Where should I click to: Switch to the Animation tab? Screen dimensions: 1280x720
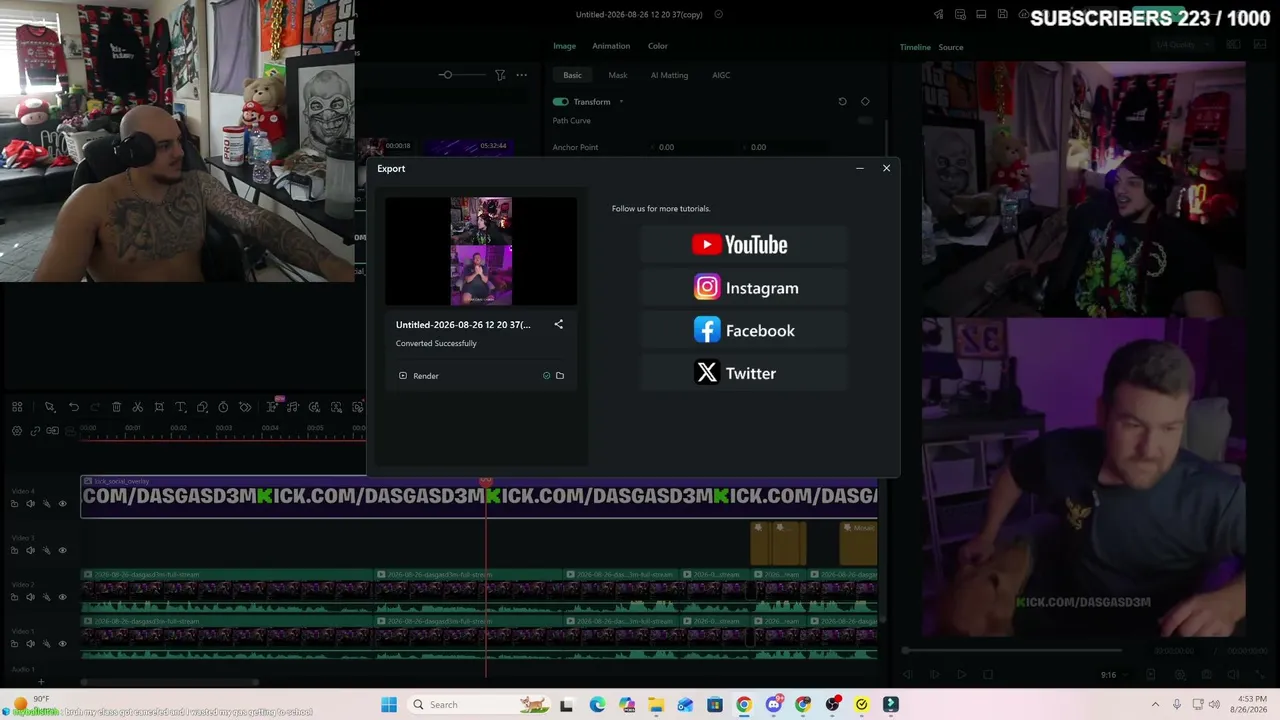click(x=611, y=46)
